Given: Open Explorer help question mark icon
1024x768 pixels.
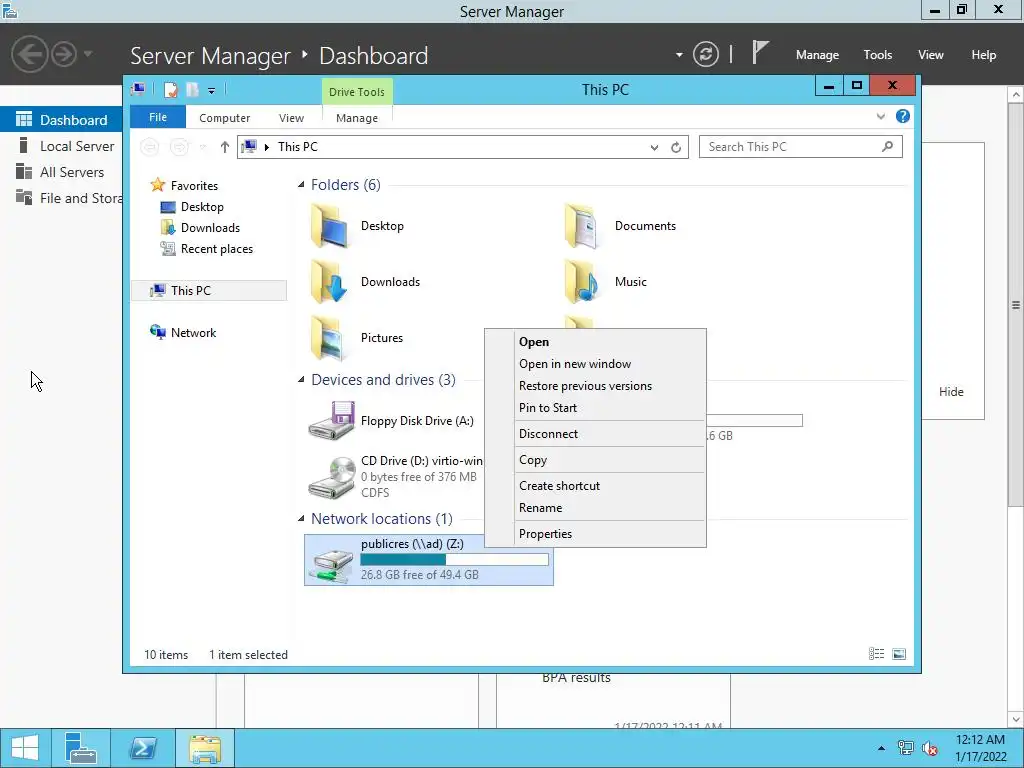Looking at the screenshot, I should (x=903, y=116).
